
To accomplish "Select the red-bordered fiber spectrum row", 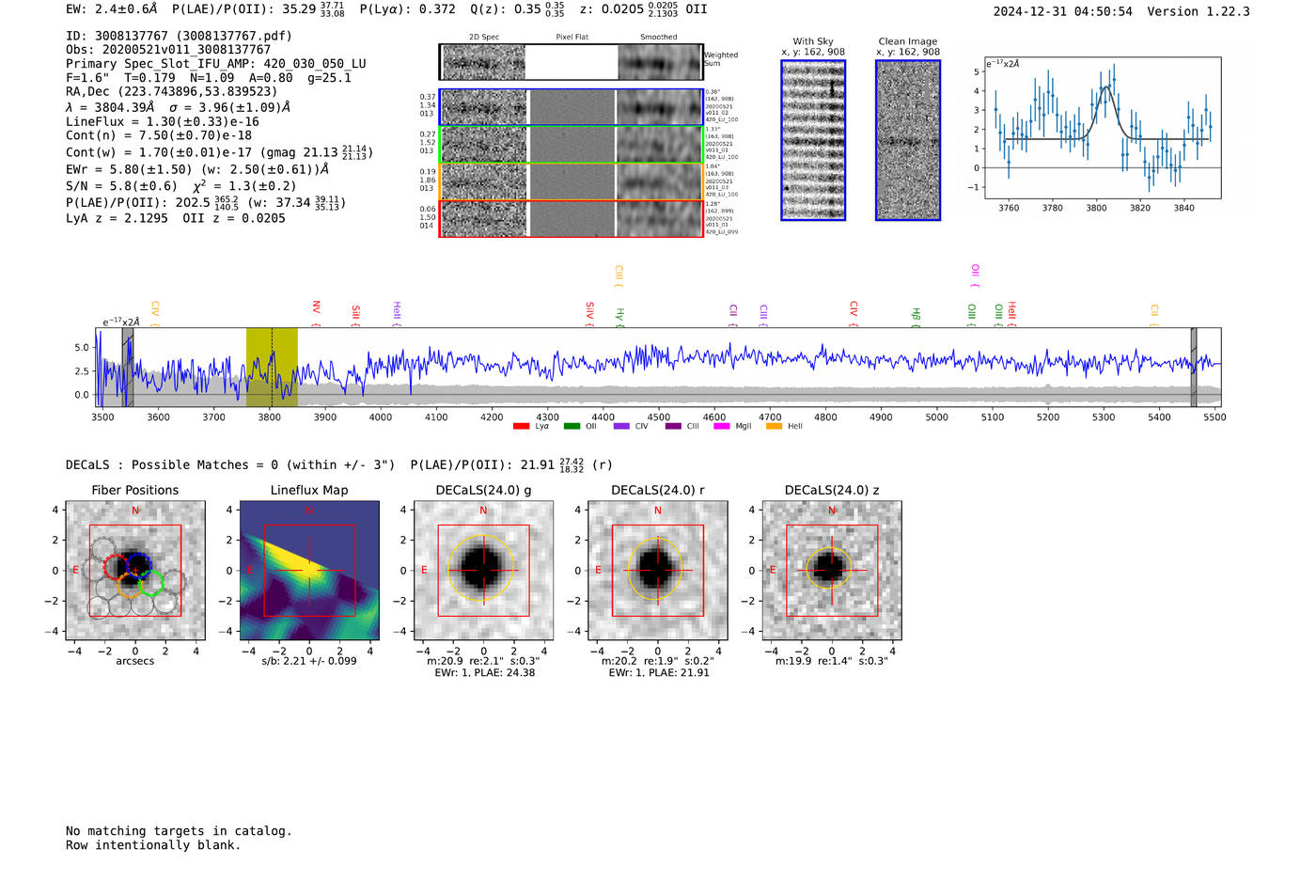I will 571,218.
